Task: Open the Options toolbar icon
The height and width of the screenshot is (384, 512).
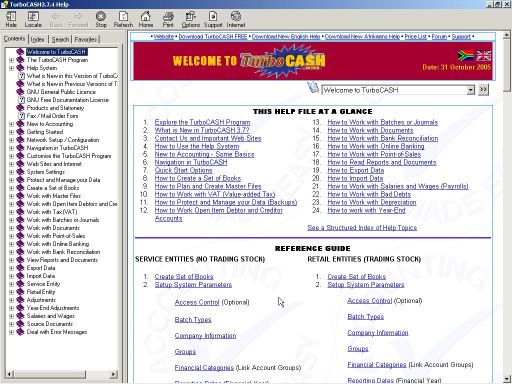Action: click(x=191, y=20)
